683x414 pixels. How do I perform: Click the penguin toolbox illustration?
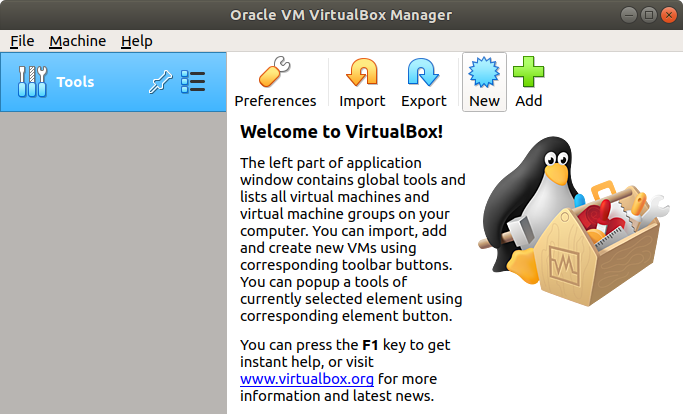click(573, 220)
